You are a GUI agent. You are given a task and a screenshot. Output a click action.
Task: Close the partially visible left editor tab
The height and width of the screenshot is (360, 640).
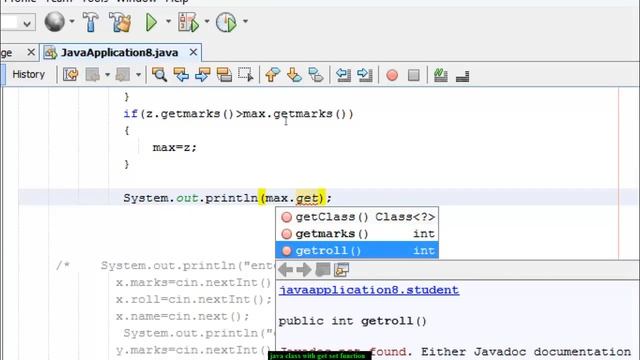[31, 52]
